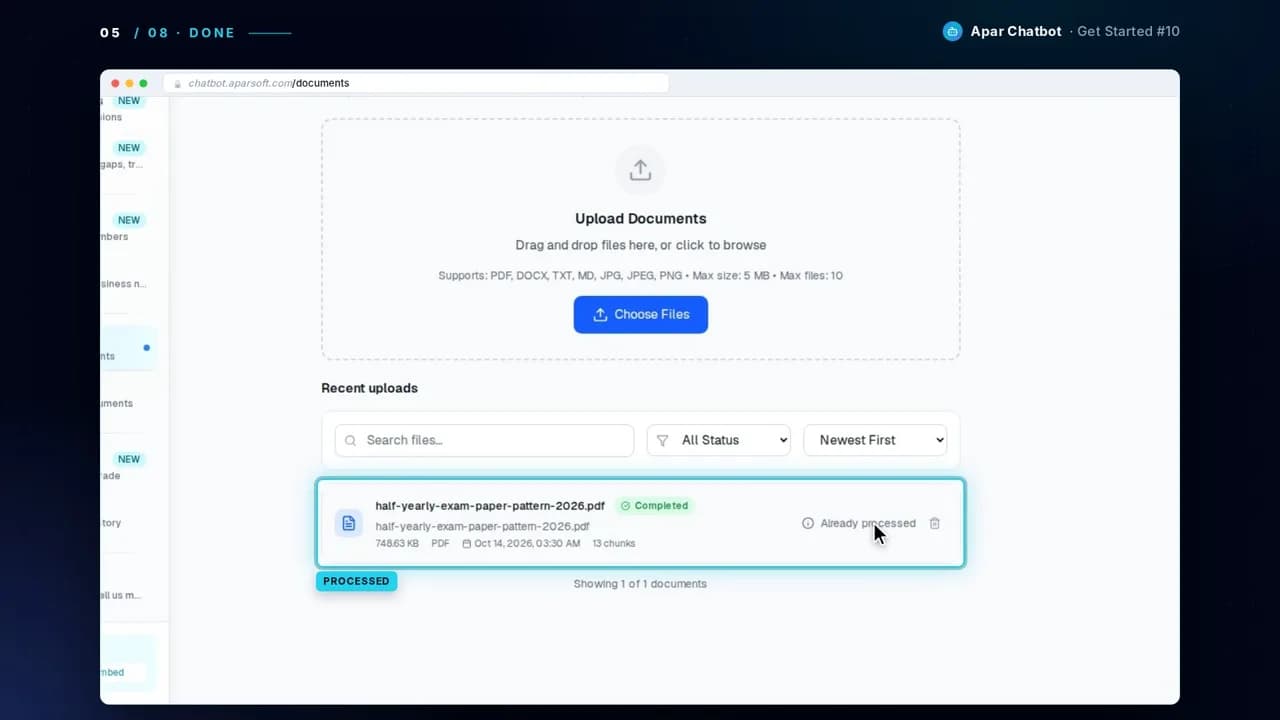Open the All Status filter dropdown
The image size is (1280, 720).
(x=718, y=440)
